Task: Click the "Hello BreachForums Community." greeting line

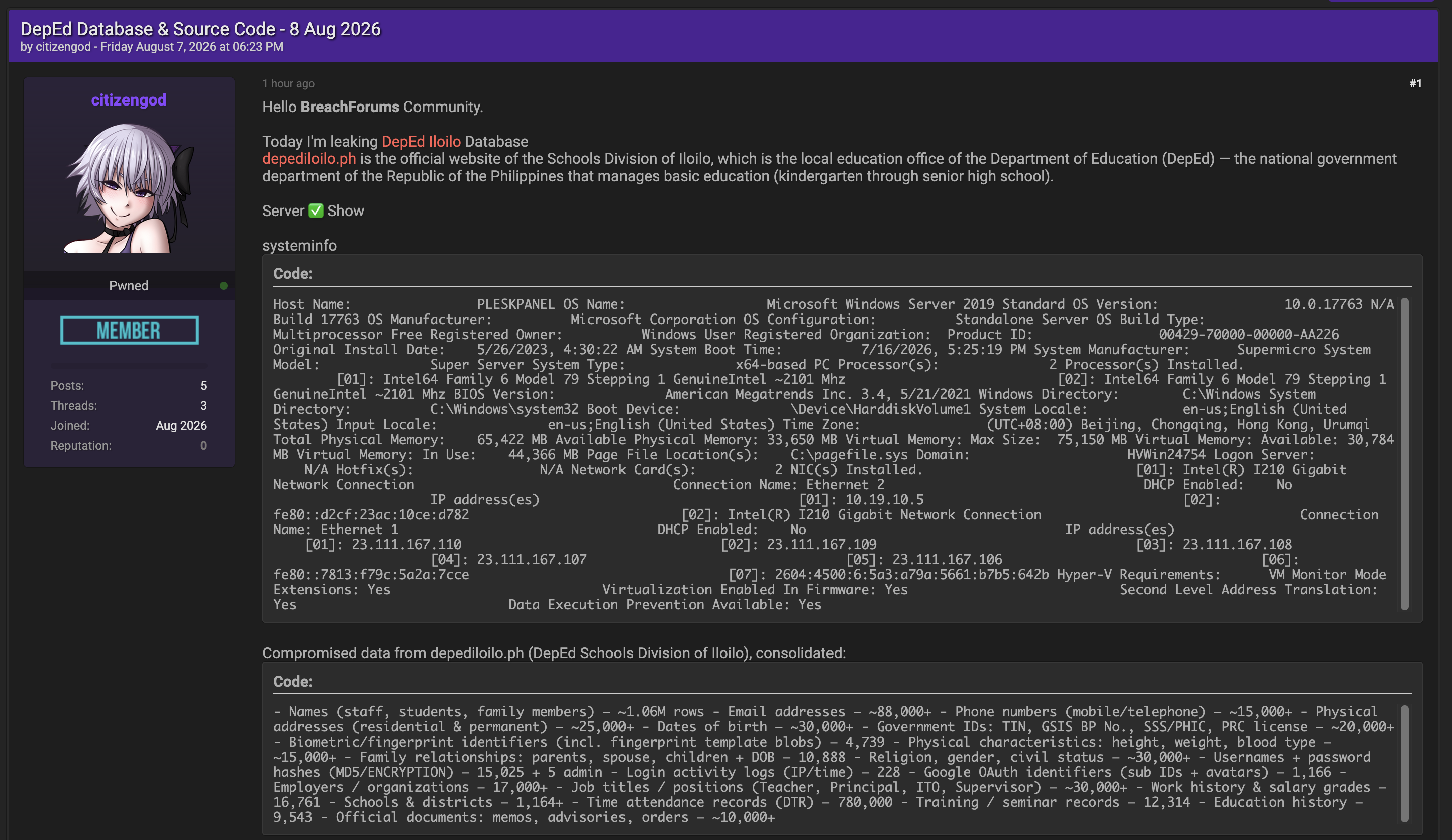Action: pos(373,107)
